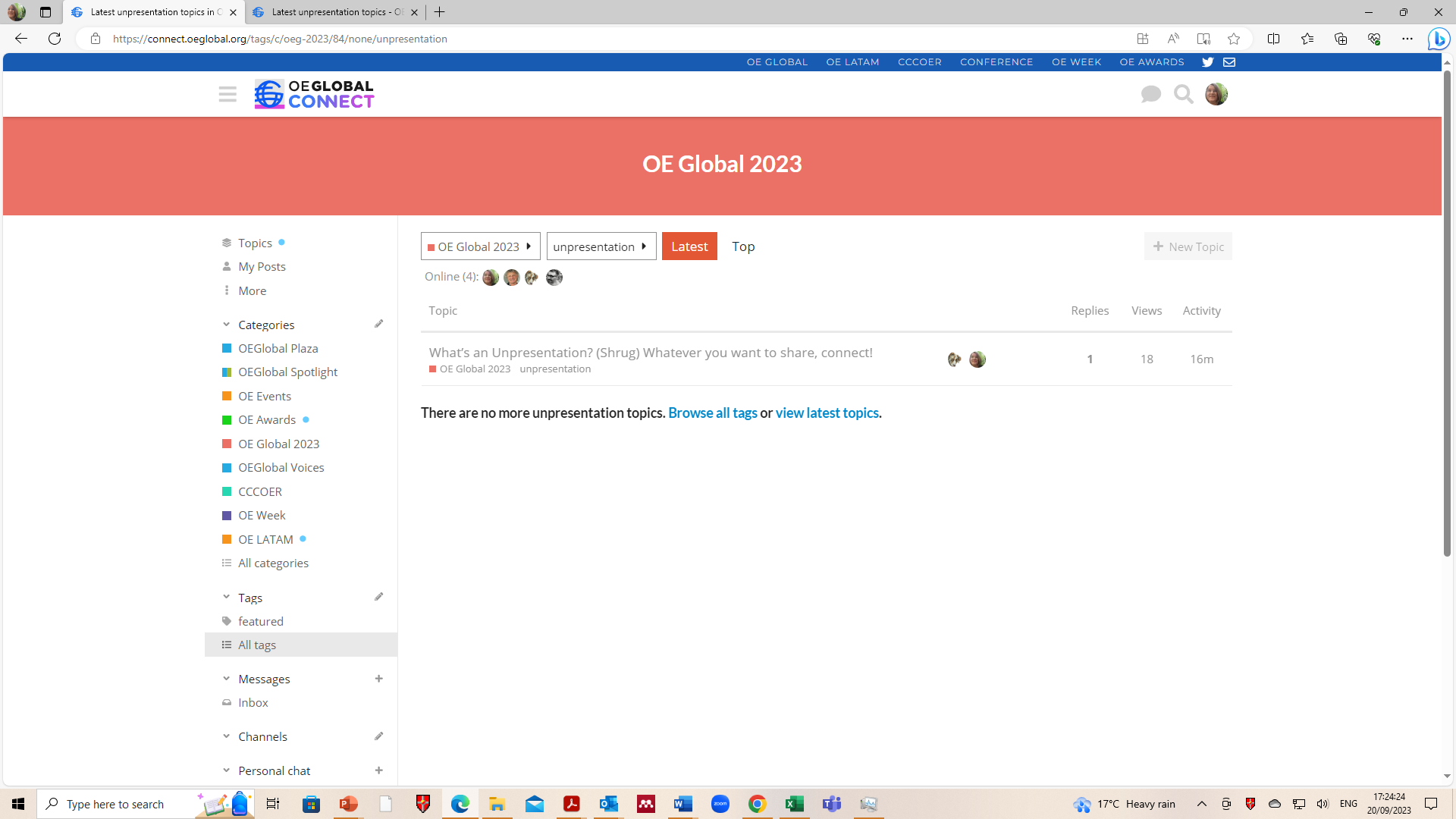
Task: Open All tags in sidebar
Action: (301, 645)
